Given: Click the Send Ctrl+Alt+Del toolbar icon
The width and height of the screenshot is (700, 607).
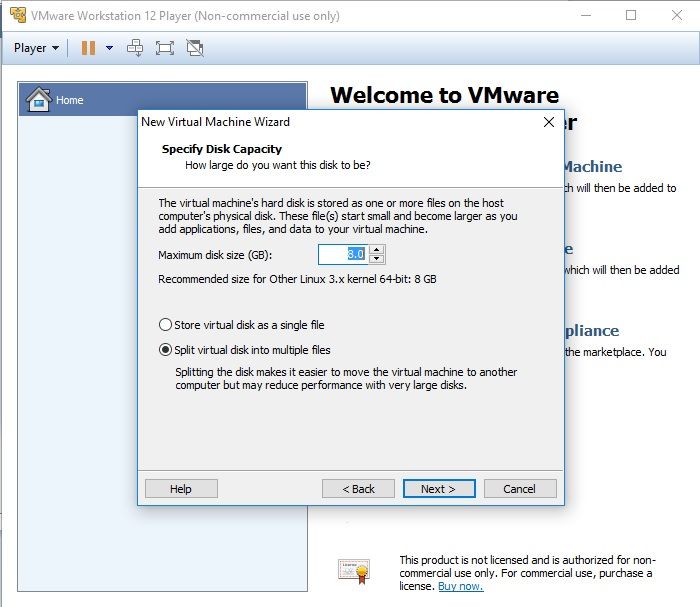Looking at the screenshot, I should (x=135, y=48).
